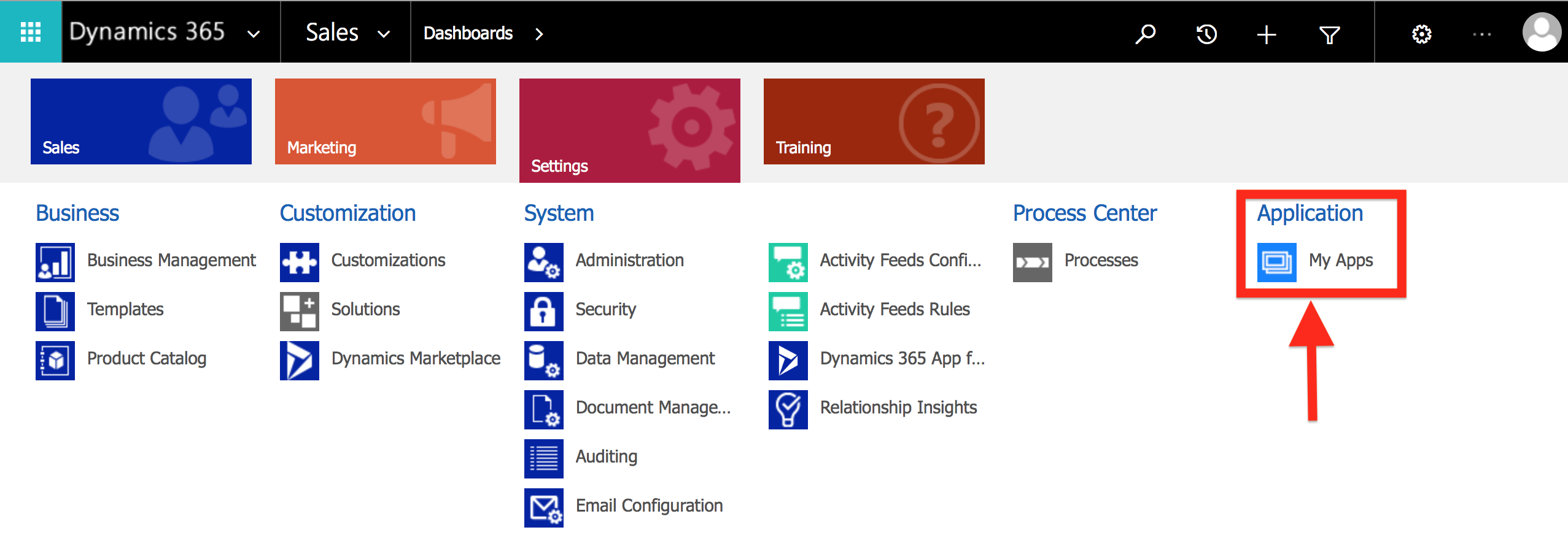Click the settings gear icon in top bar
Image resolution: width=1568 pixels, height=557 pixels.
click(1421, 34)
